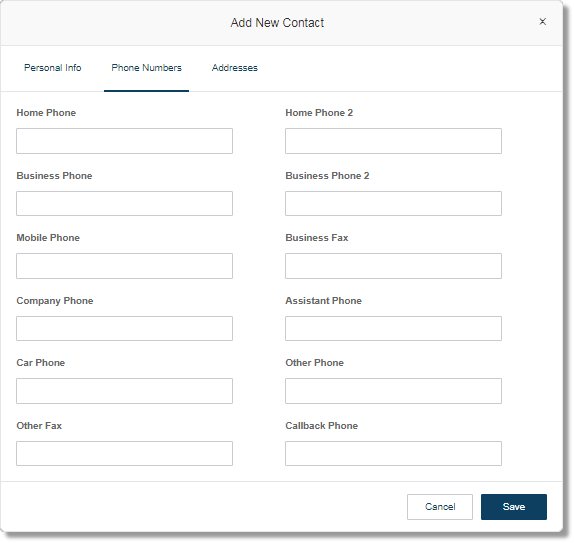Click the Mobile Phone input box
Screen dimensions: 574x543
click(124, 266)
